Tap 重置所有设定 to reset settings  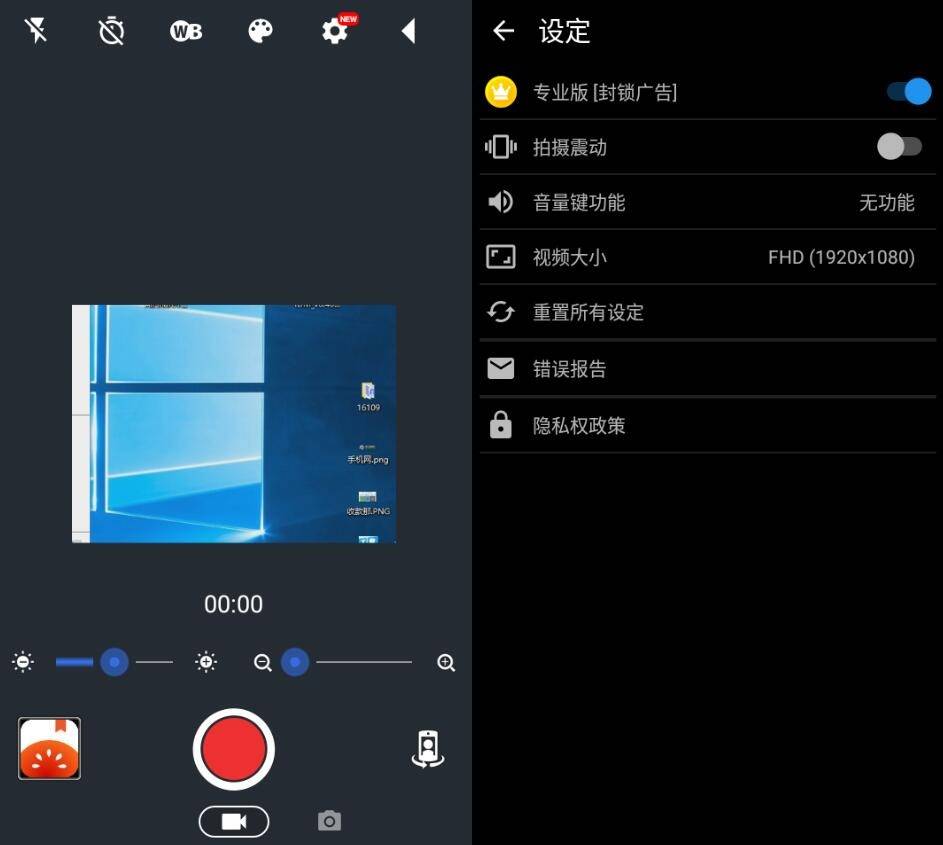pyautogui.click(x=707, y=312)
